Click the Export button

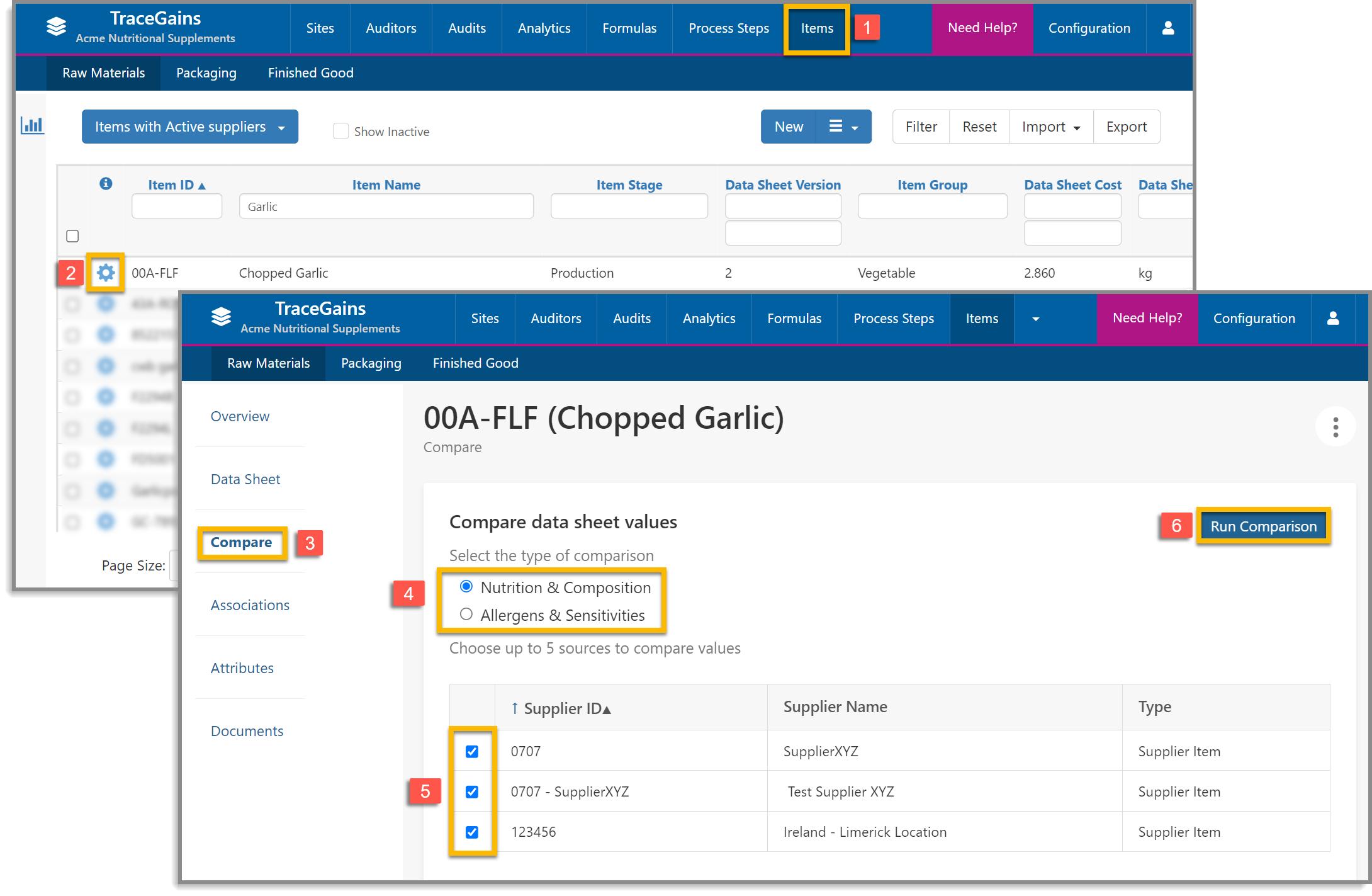coord(1127,127)
